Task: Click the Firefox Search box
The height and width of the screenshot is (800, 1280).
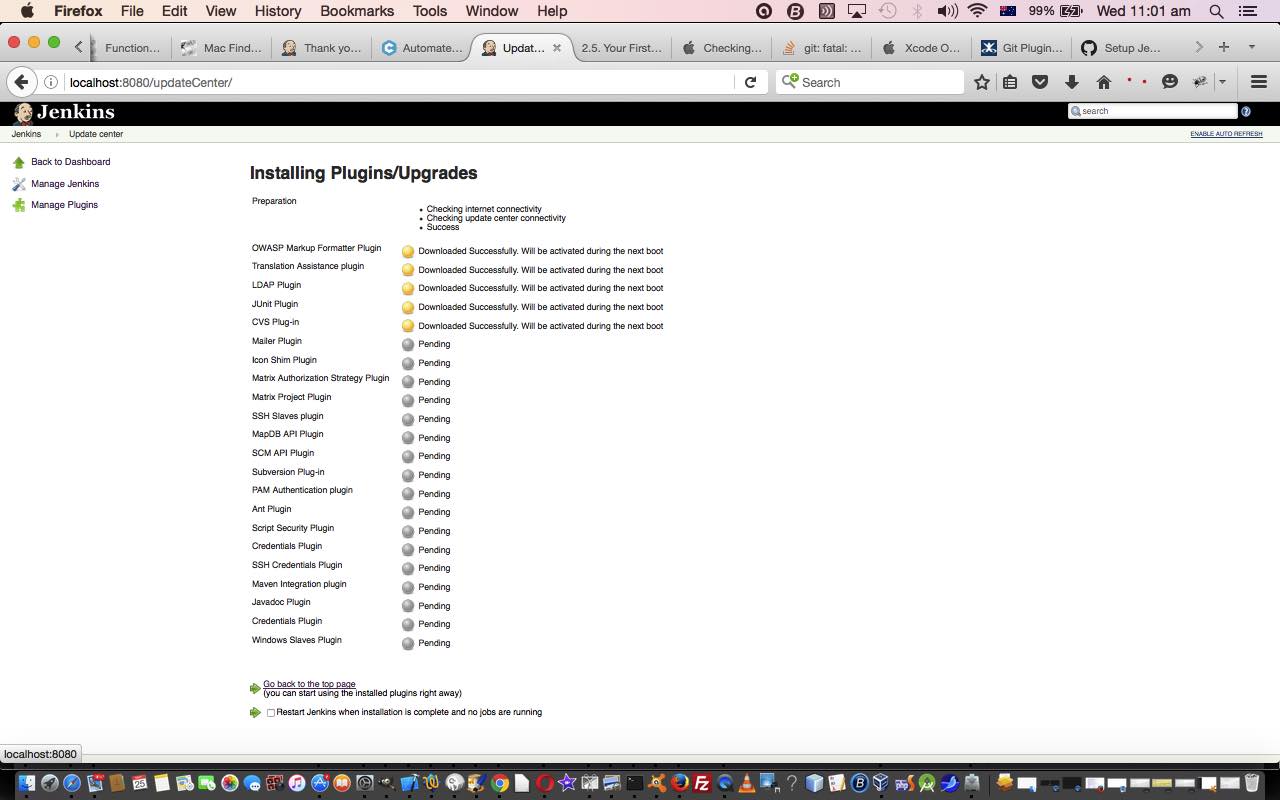Action: coord(870,82)
